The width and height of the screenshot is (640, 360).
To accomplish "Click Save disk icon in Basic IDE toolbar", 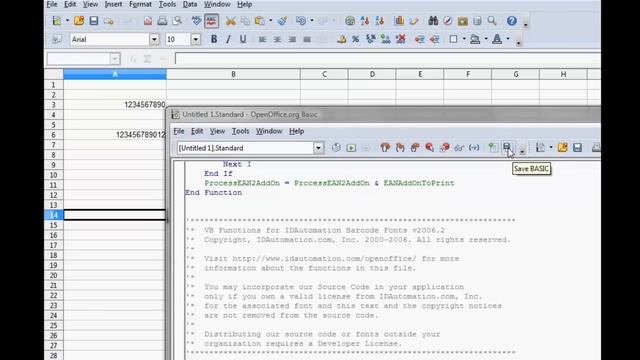I will (577, 148).
